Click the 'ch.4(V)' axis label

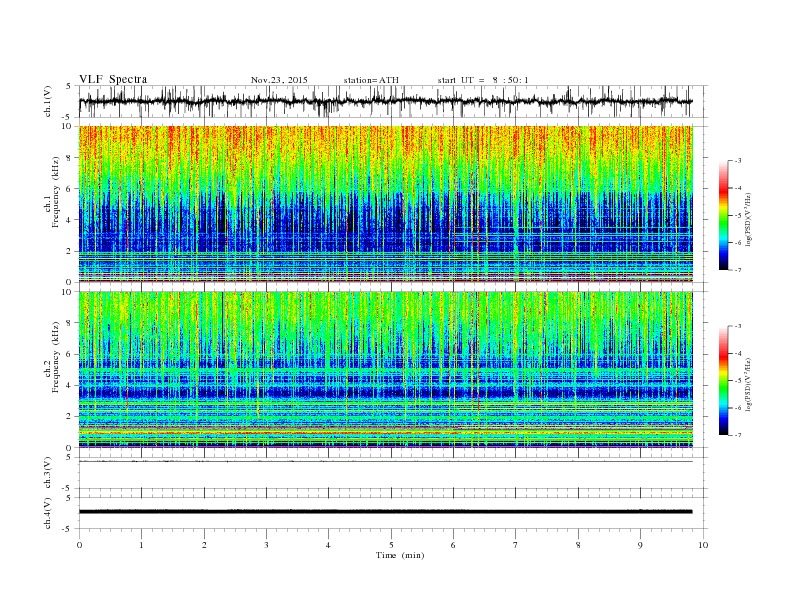point(48,513)
